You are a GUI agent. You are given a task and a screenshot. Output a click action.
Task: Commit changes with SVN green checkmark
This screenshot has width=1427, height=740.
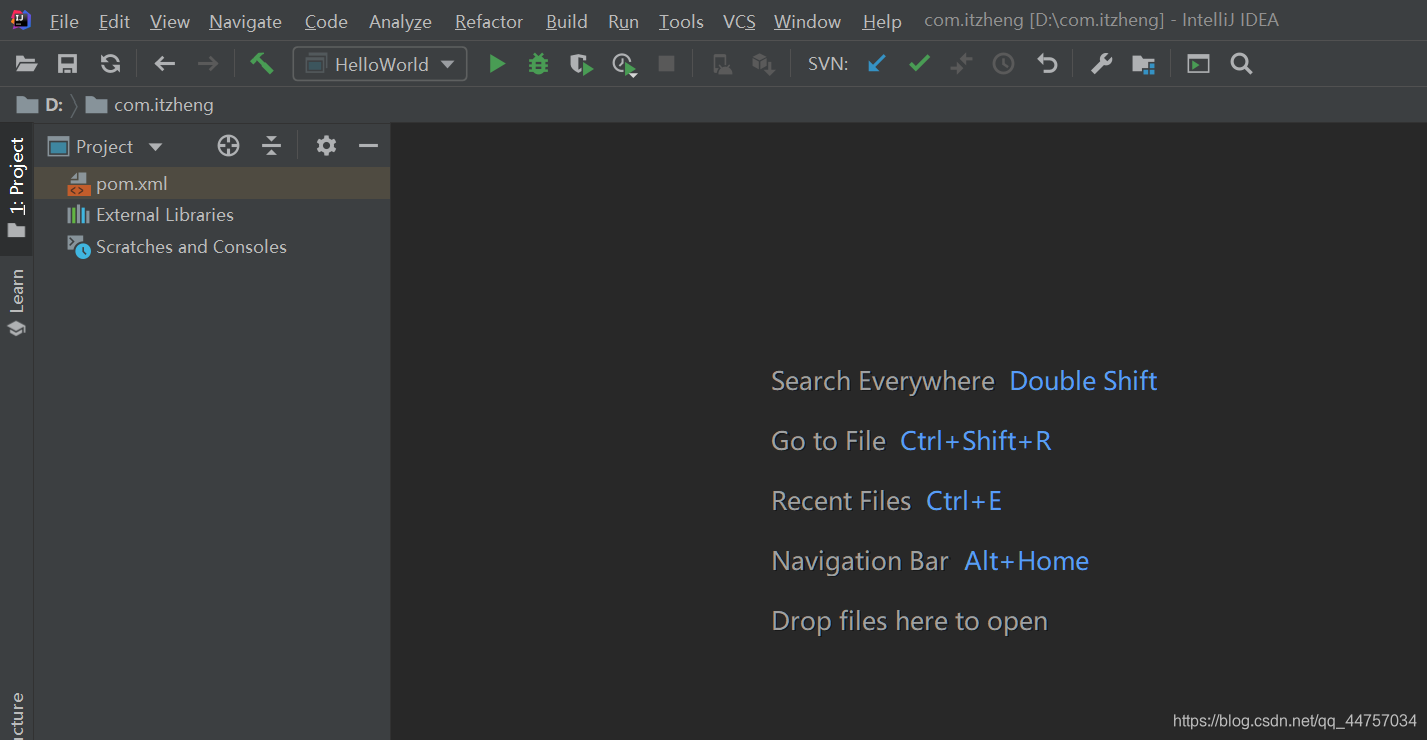pyautogui.click(x=919, y=65)
